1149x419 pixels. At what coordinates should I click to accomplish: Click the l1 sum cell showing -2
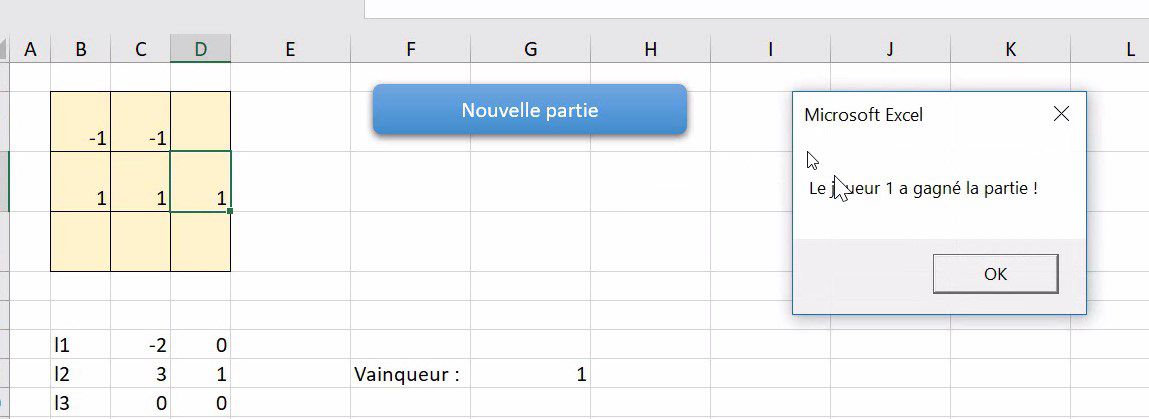tap(141, 346)
